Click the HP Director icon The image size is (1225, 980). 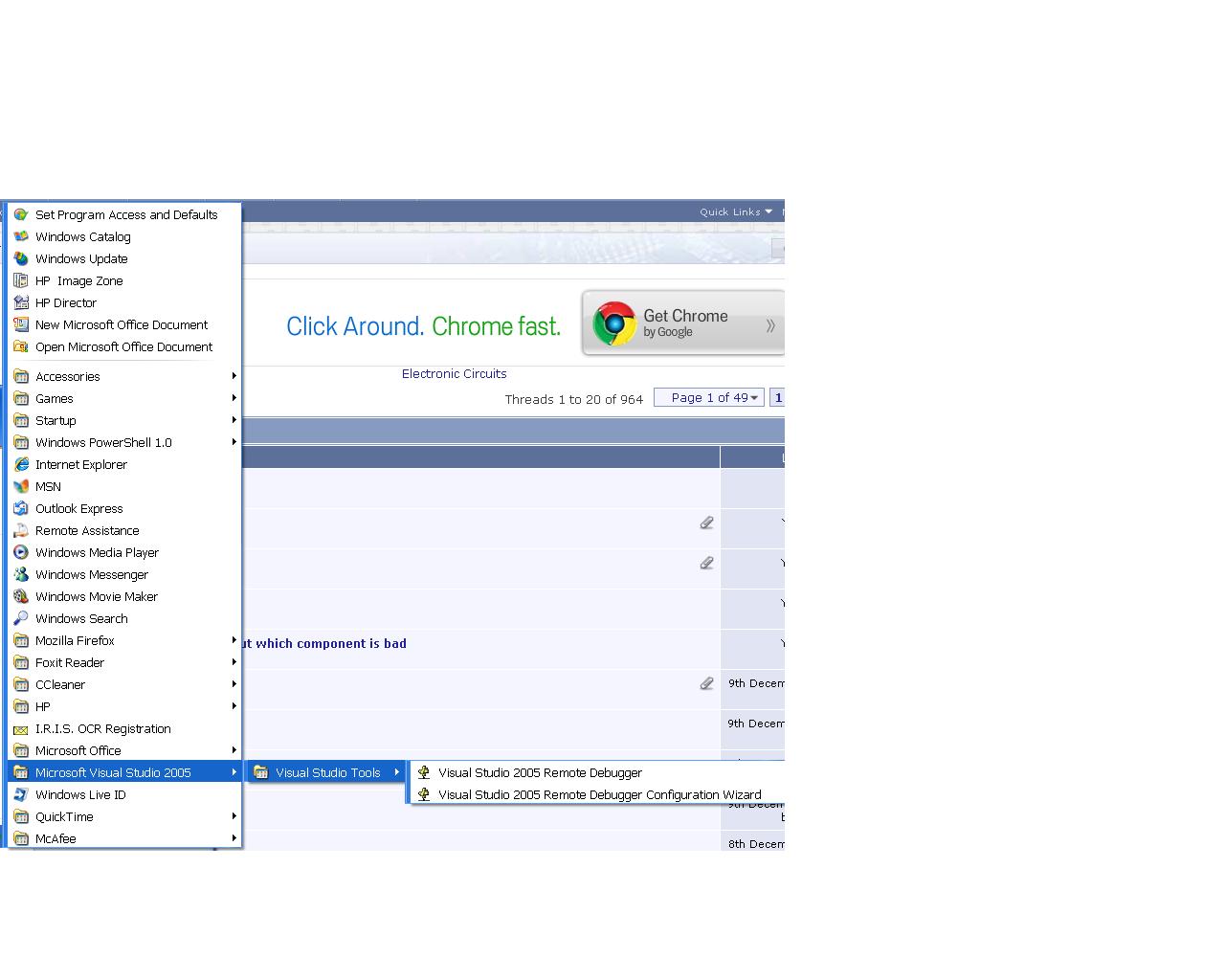[x=21, y=302]
